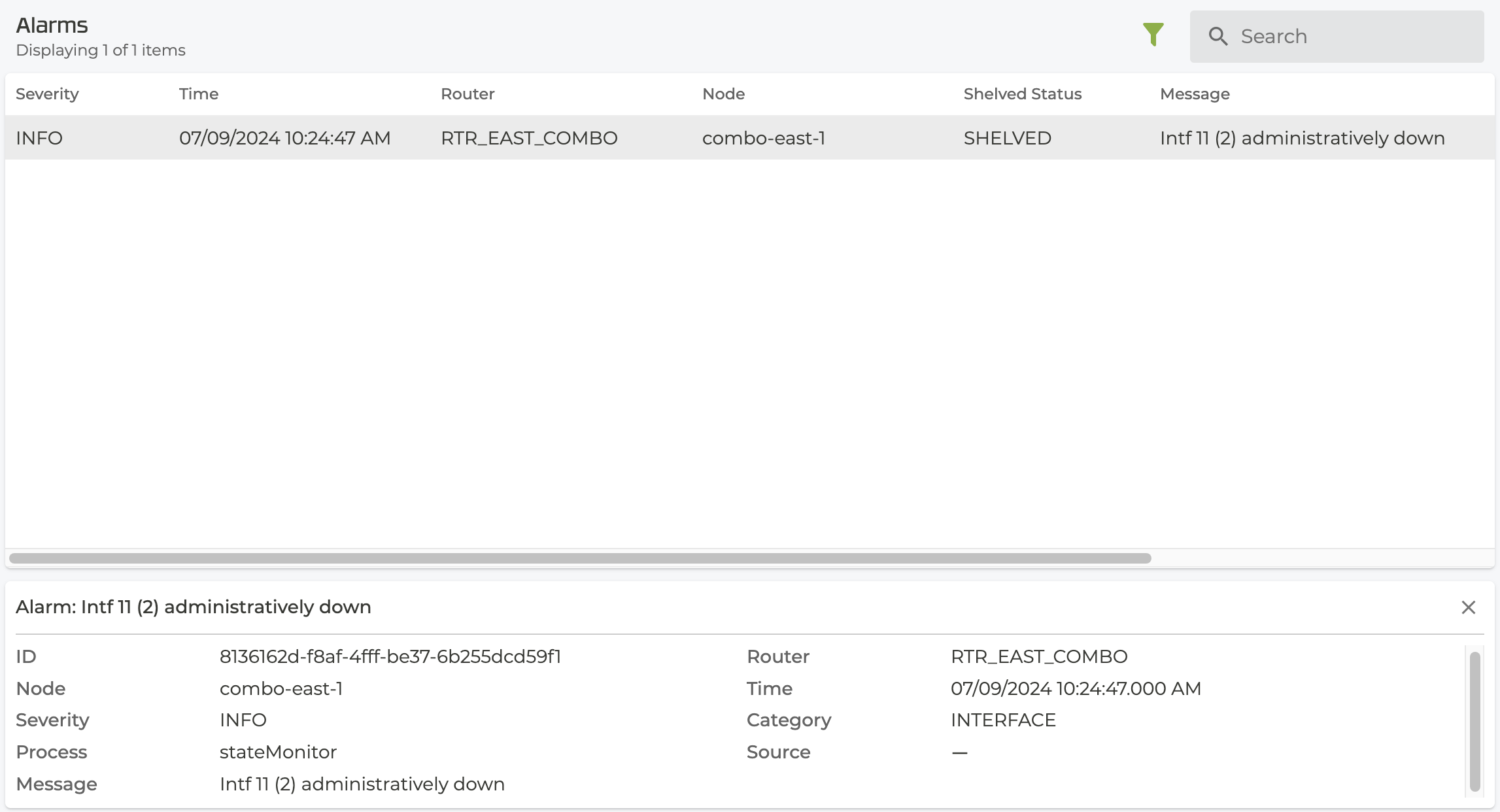Close the alarm details panel
The height and width of the screenshot is (812, 1500).
1468,607
